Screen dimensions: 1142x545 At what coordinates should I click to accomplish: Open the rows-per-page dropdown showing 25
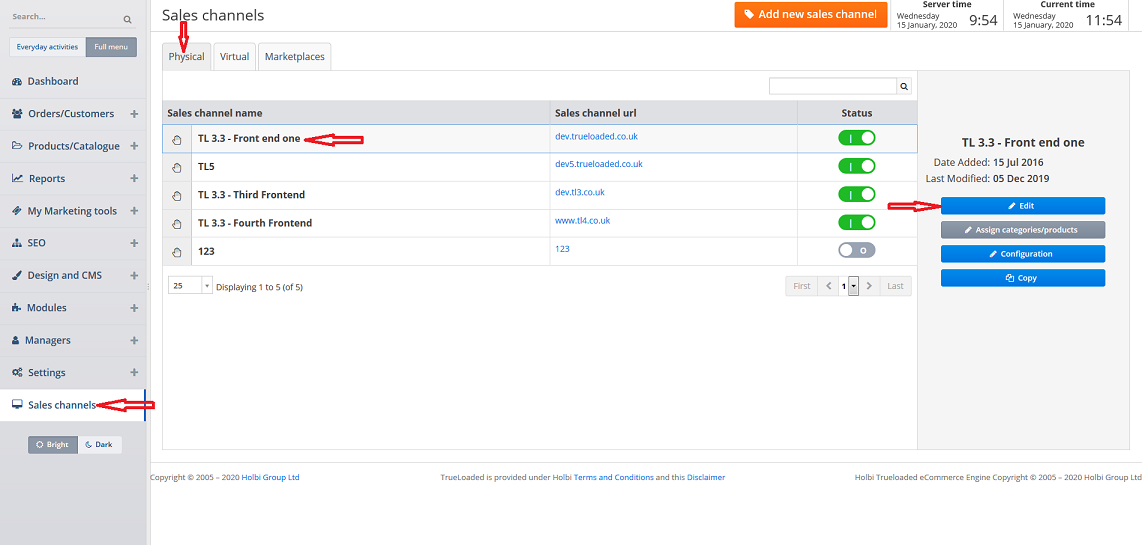tap(190, 286)
